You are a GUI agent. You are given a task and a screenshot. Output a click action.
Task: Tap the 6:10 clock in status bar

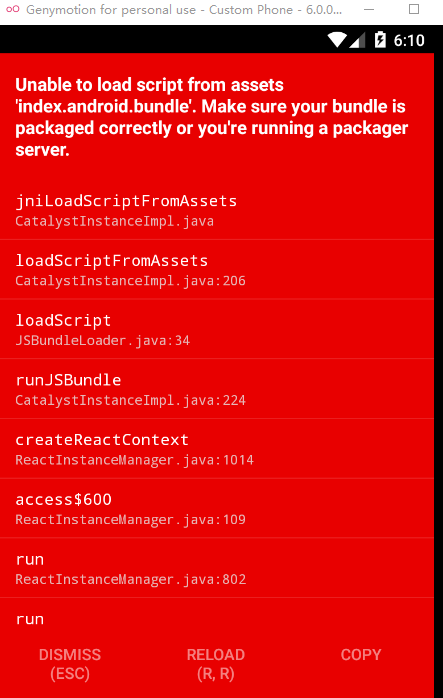click(x=409, y=41)
